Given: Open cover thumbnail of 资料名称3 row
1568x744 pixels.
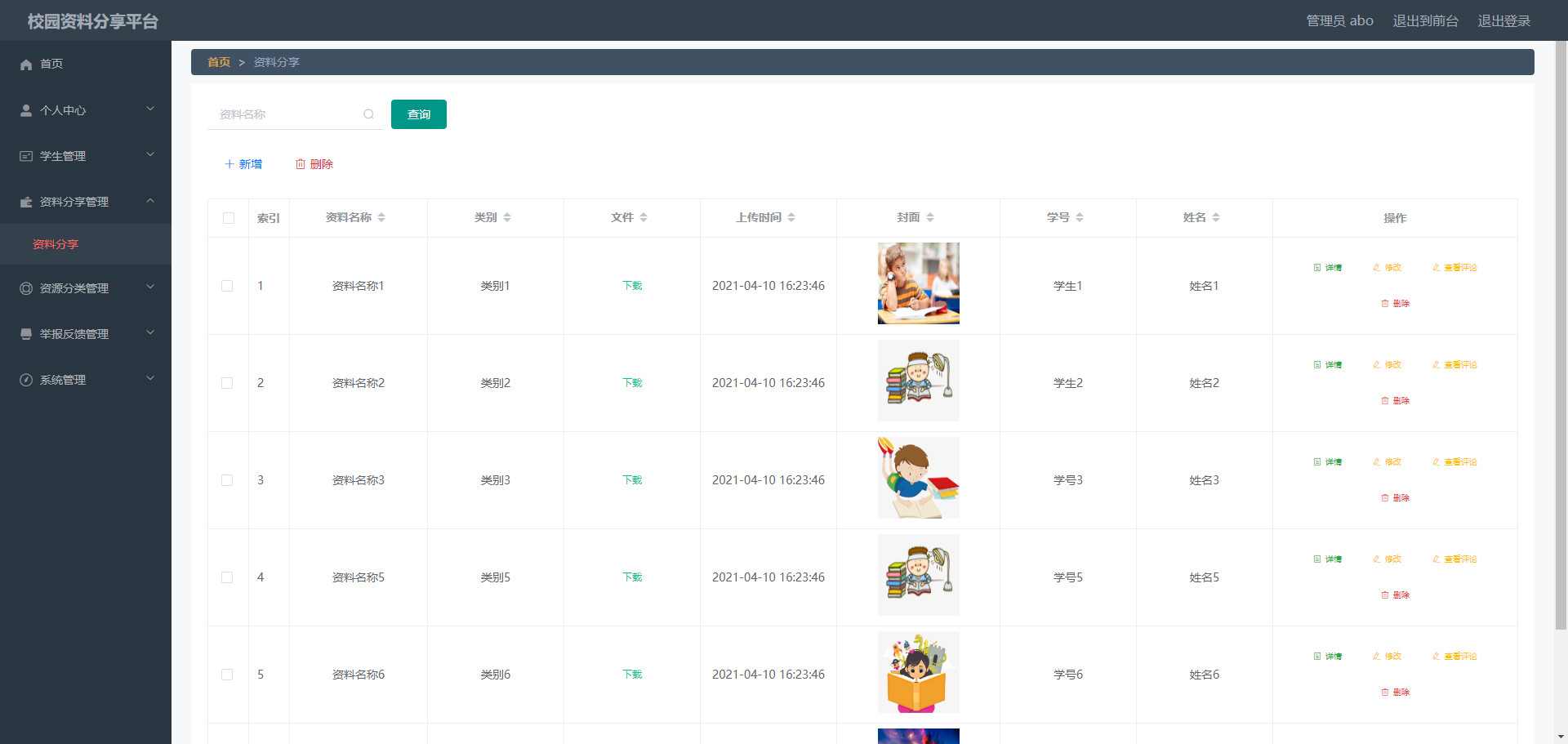Looking at the screenshot, I should tap(919, 478).
